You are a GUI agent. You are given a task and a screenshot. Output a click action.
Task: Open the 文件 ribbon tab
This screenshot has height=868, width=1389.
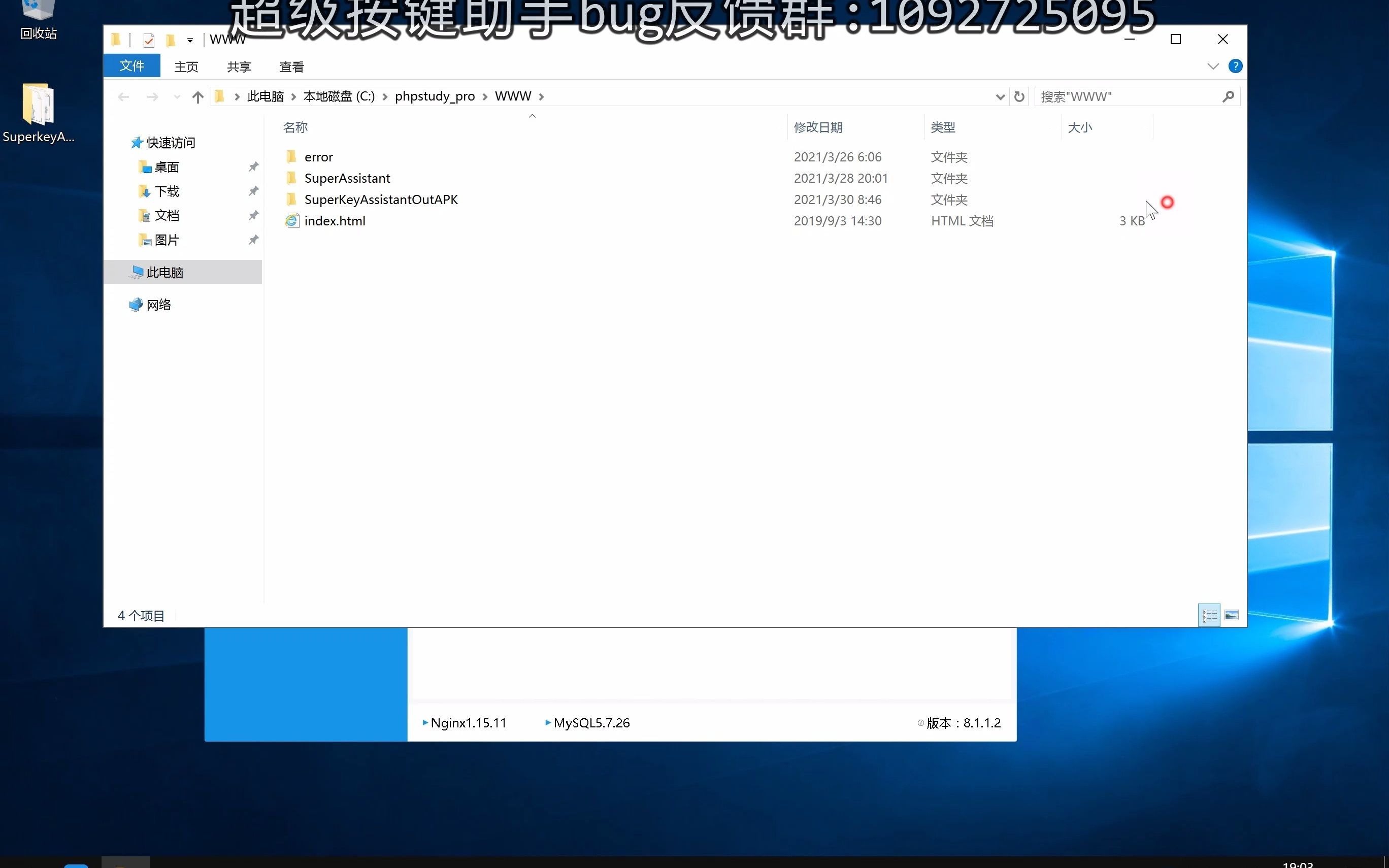coord(131,66)
